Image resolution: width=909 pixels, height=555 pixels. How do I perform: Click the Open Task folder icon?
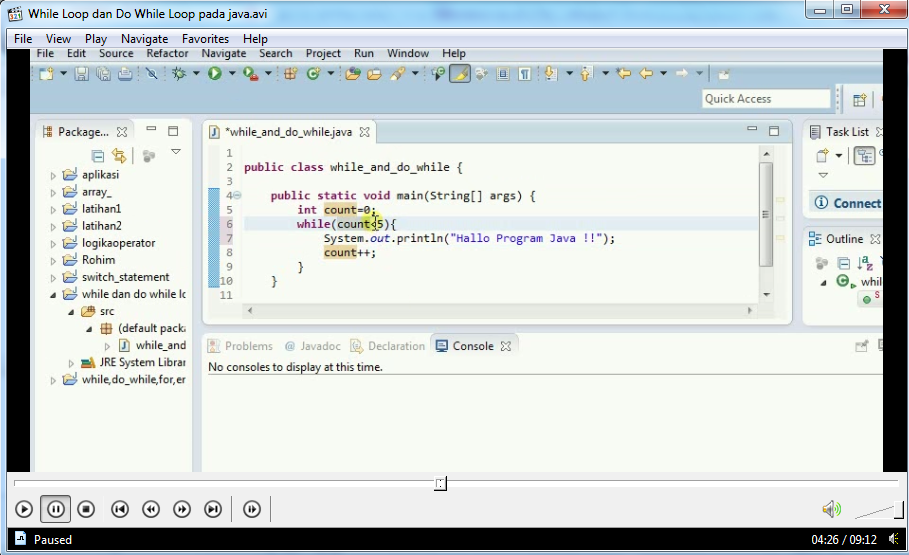coord(374,74)
